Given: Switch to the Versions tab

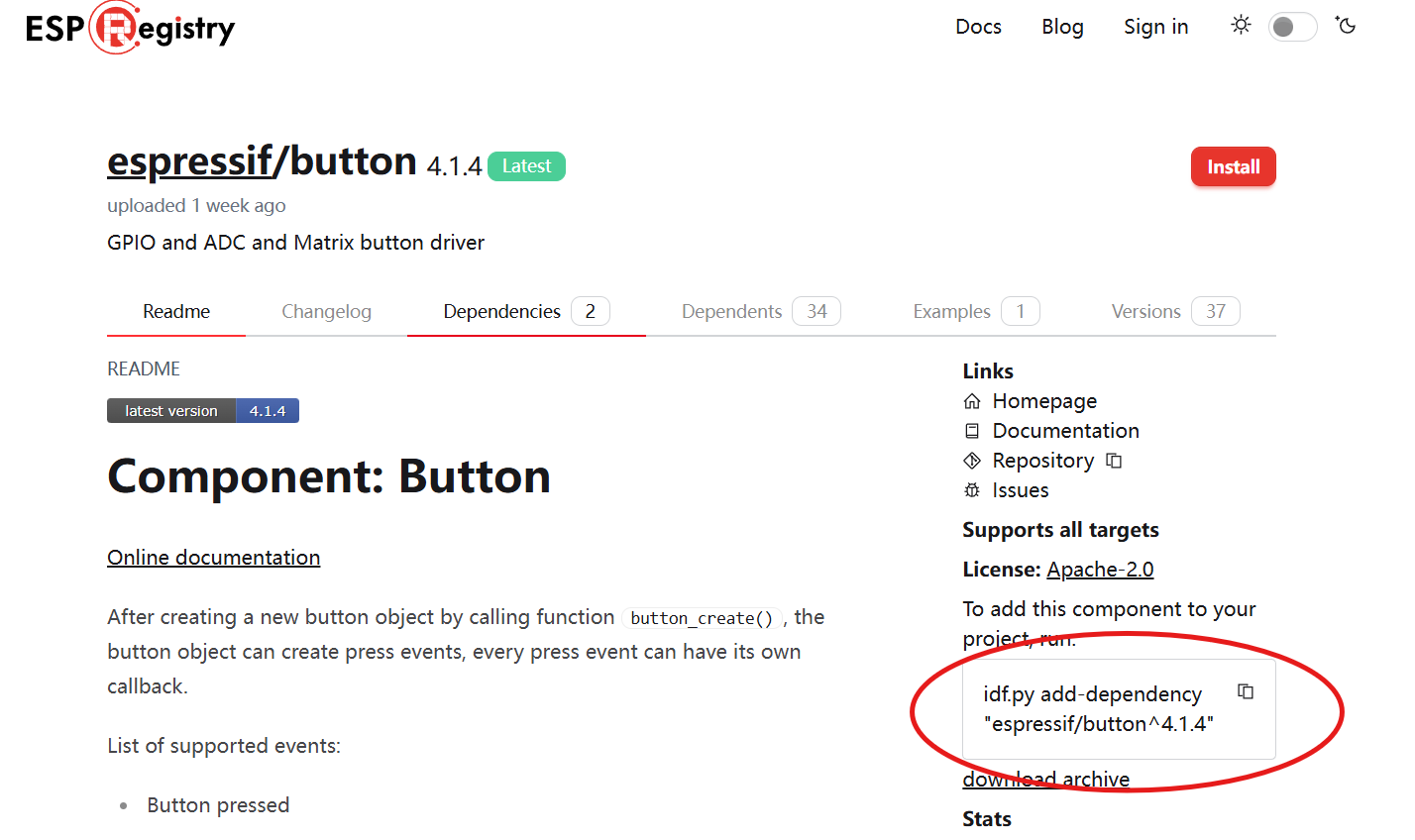Looking at the screenshot, I should tap(1175, 311).
